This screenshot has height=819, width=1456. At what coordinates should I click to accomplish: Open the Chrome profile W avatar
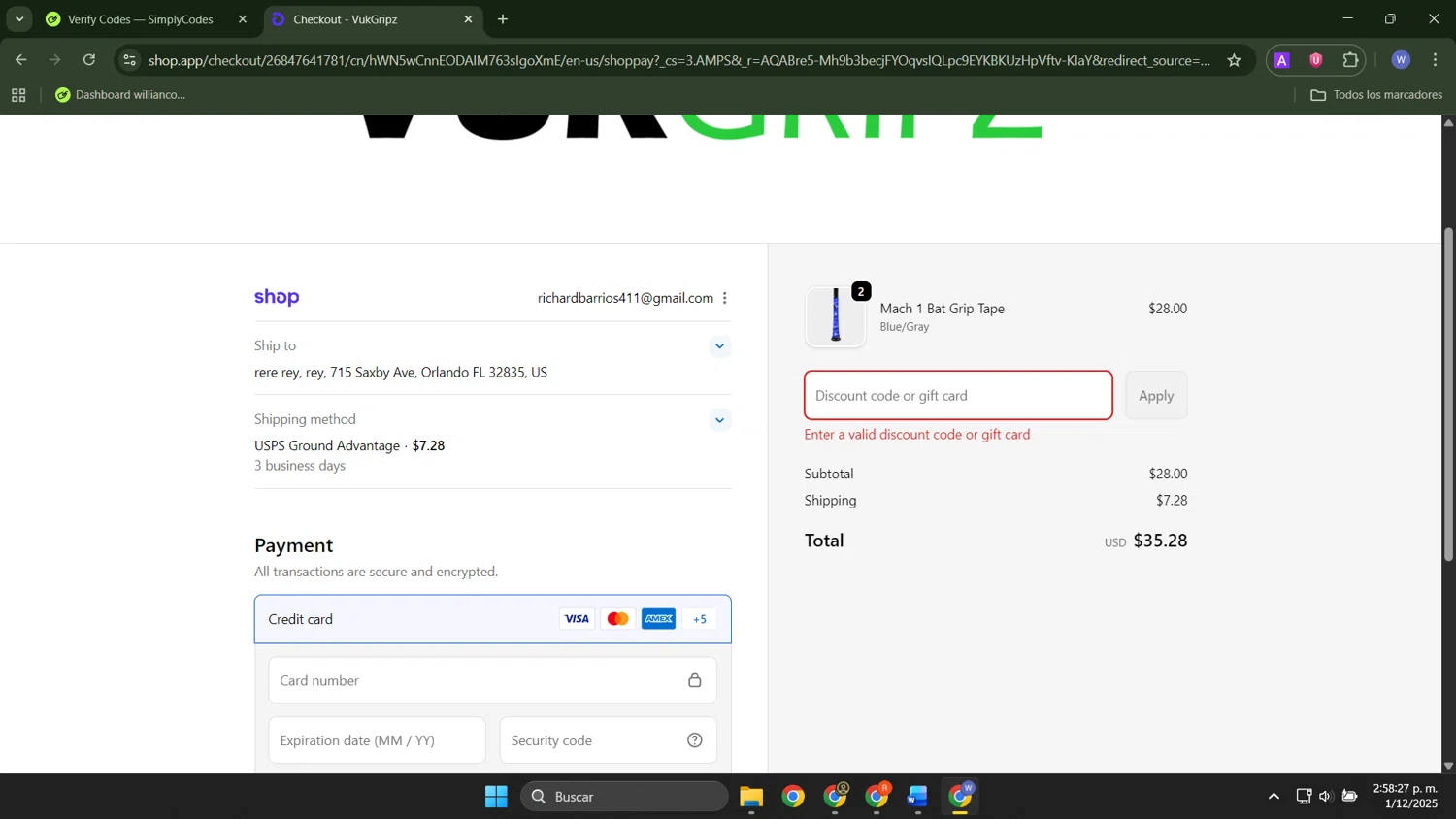point(1401,60)
